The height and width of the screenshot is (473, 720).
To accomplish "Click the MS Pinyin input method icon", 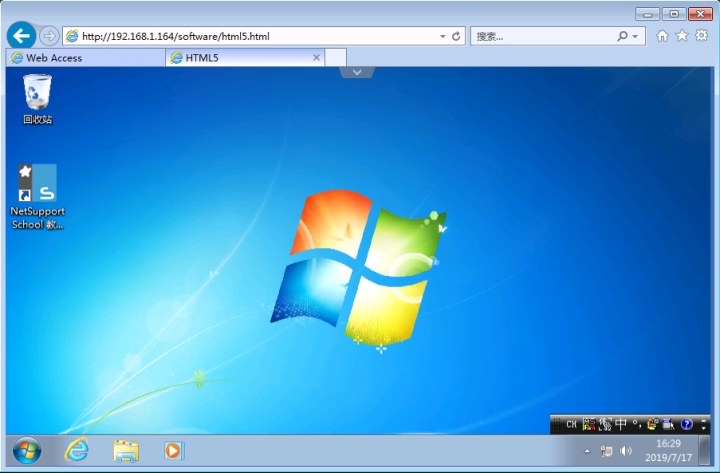I will pyautogui.click(x=589, y=424).
